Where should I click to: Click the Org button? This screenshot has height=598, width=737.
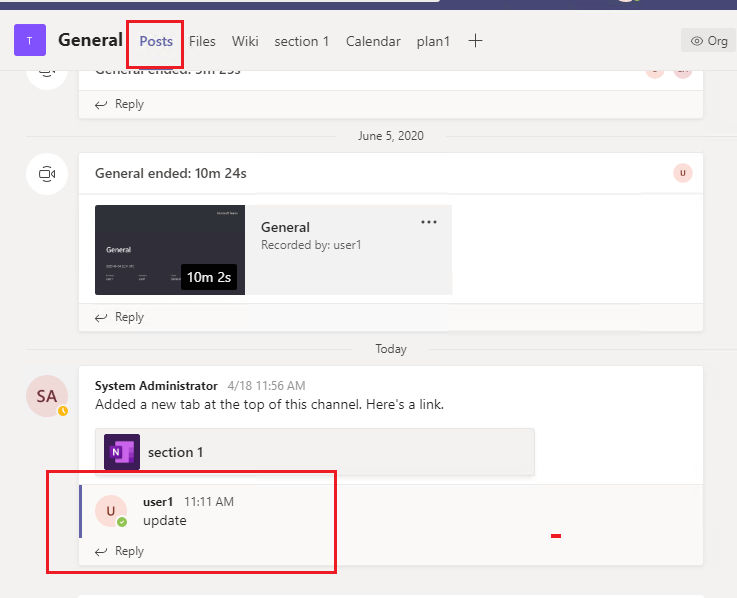pyautogui.click(x=709, y=41)
